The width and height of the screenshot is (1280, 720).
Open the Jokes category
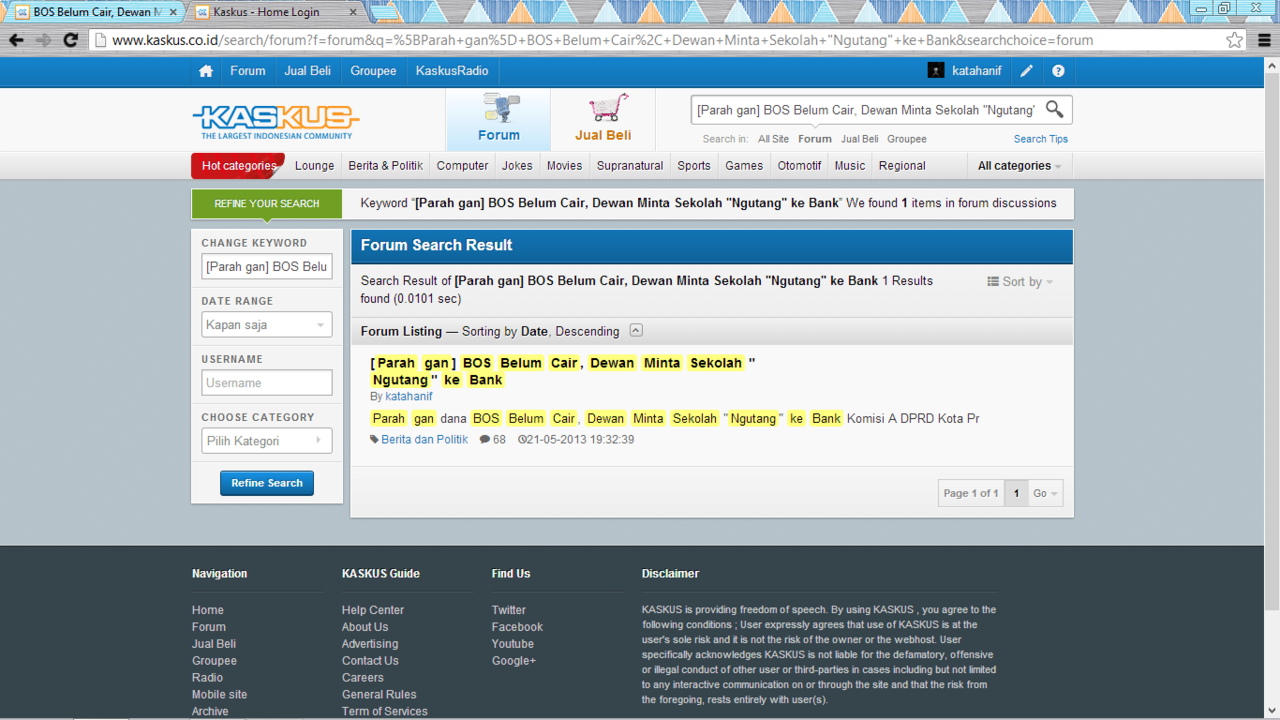(517, 166)
